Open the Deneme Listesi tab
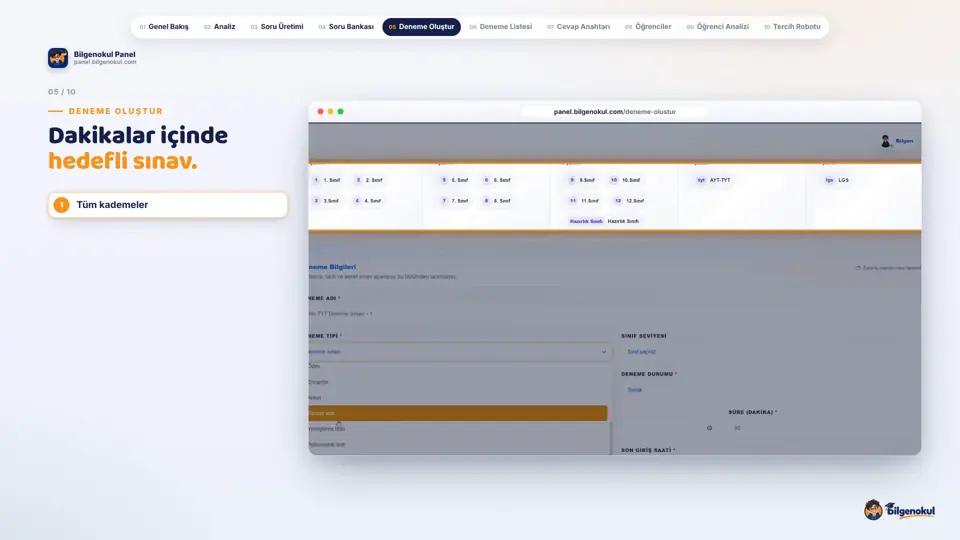Viewport: 960px width, 540px height. click(500, 27)
